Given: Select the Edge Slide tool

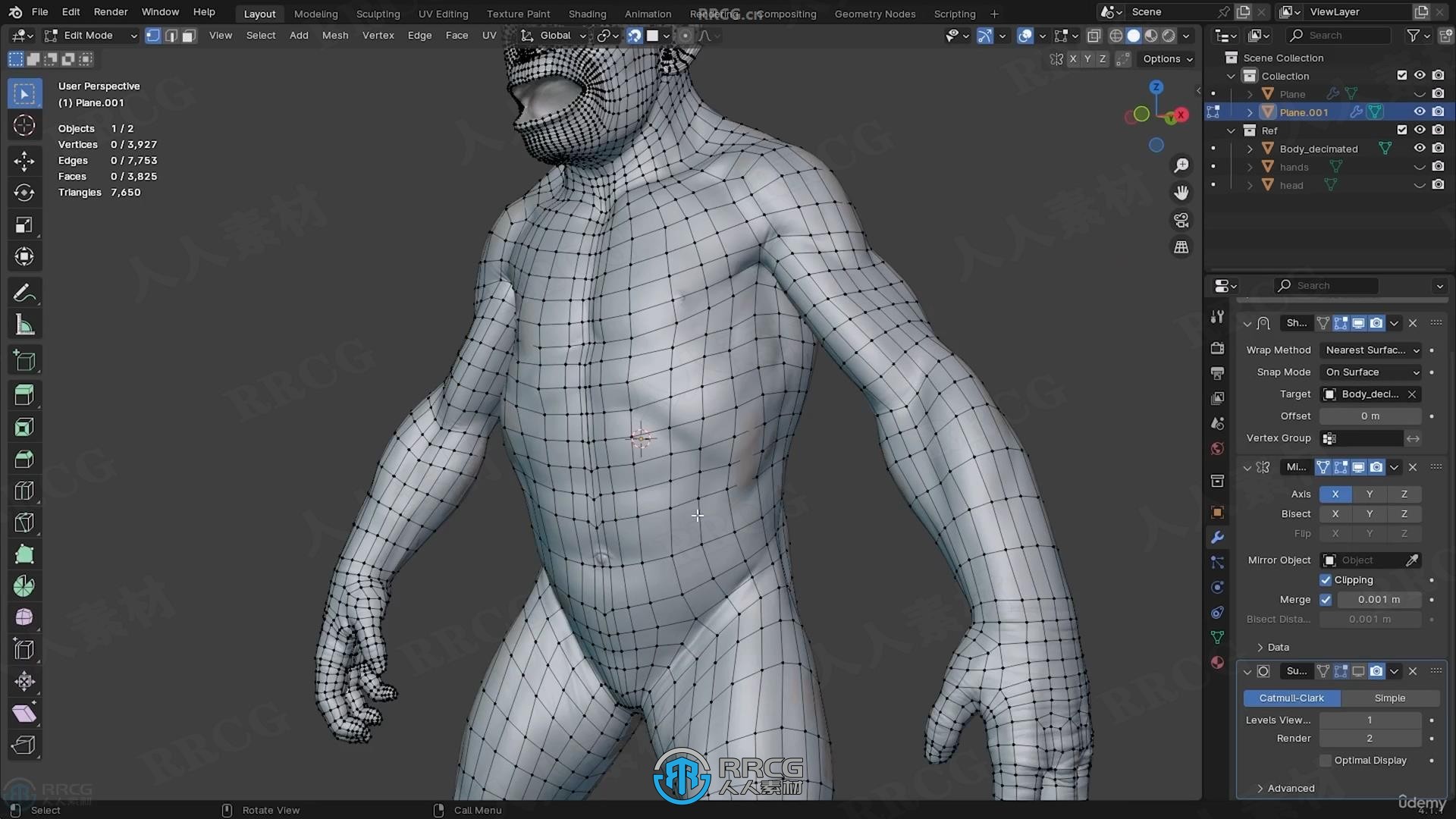Looking at the screenshot, I should [x=24, y=649].
